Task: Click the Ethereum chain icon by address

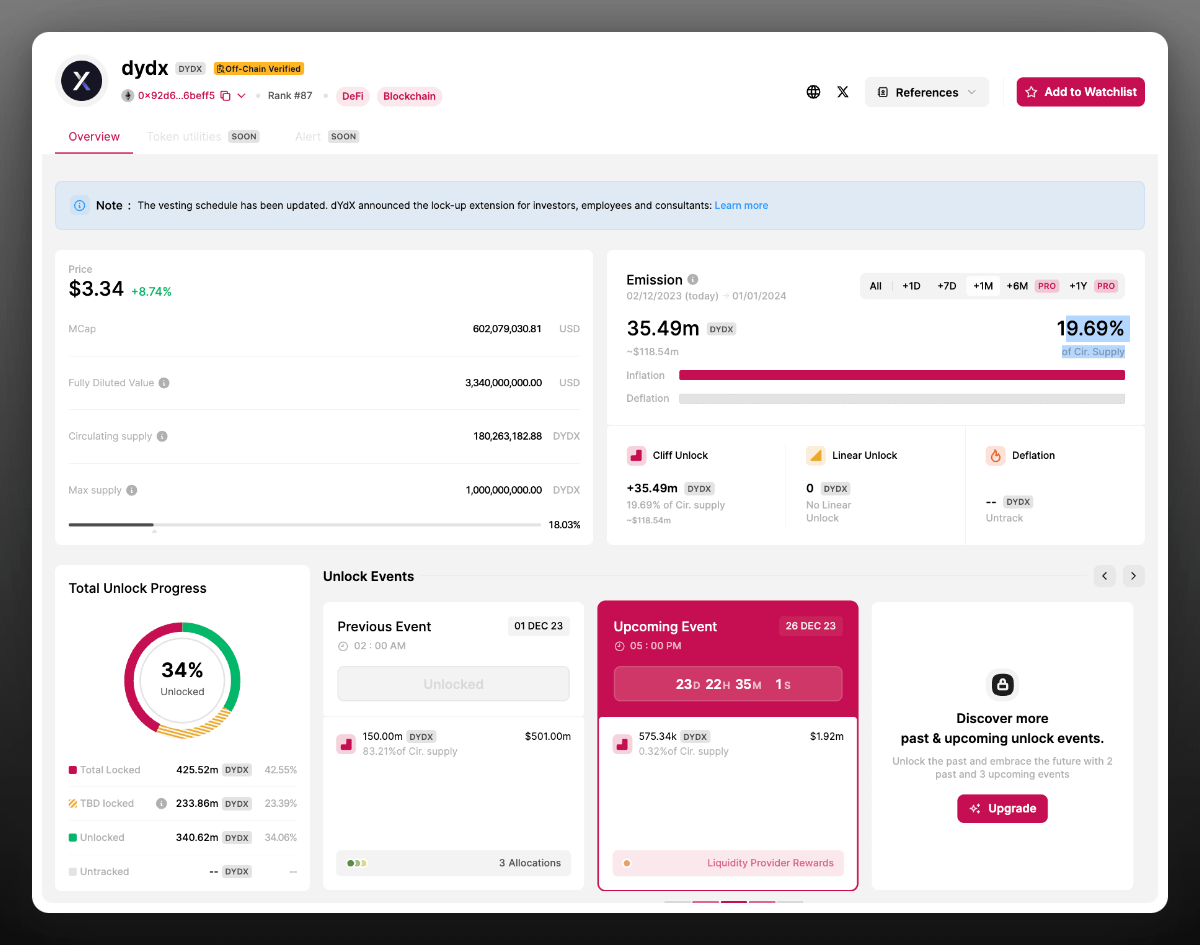Action: point(127,96)
